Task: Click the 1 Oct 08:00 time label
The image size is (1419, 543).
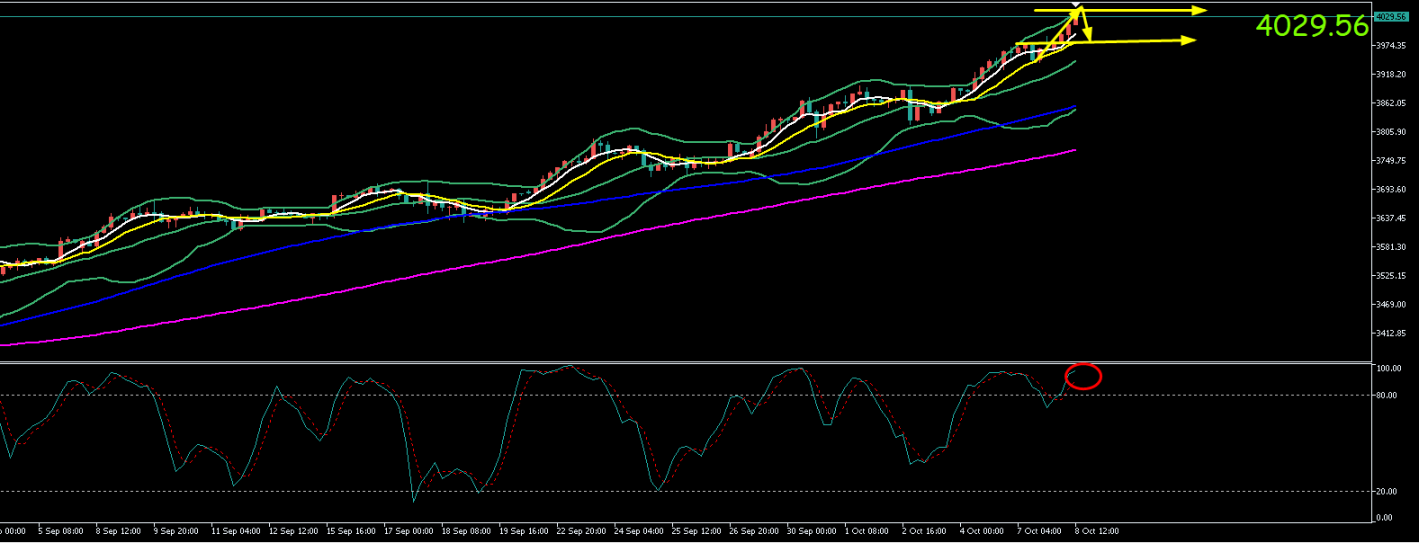Action: pyautogui.click(x=867, y=530)
